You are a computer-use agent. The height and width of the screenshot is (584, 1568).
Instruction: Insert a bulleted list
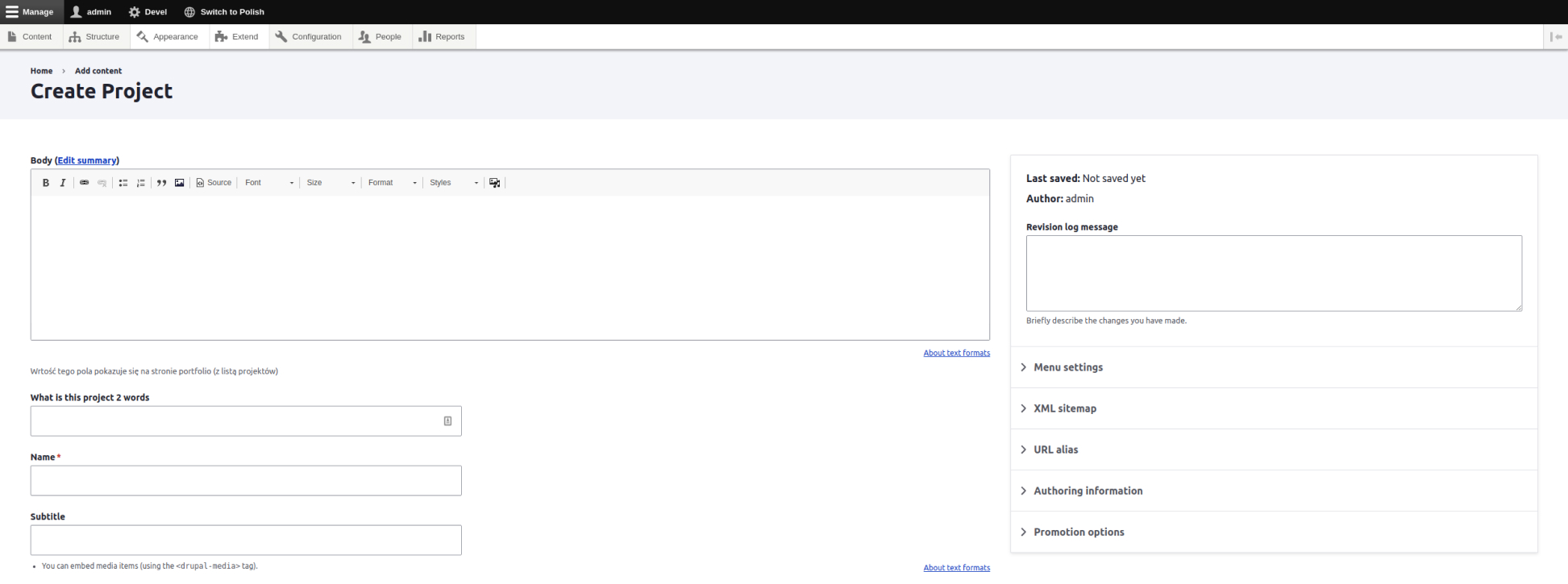click(123, 183)
